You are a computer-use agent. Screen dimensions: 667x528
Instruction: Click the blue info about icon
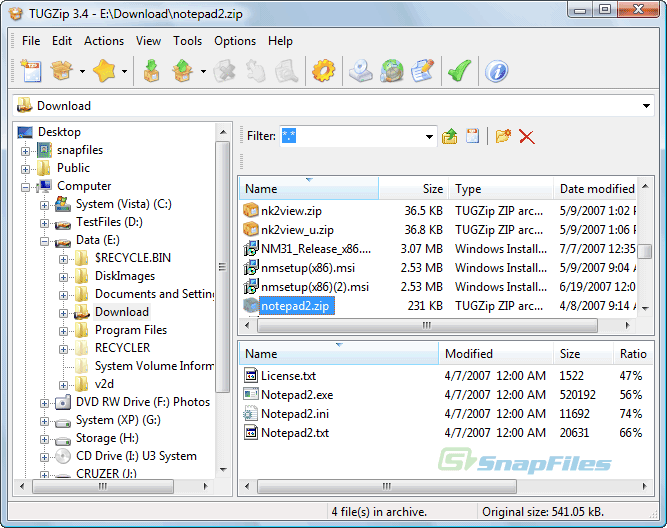[x=496, y=71]
